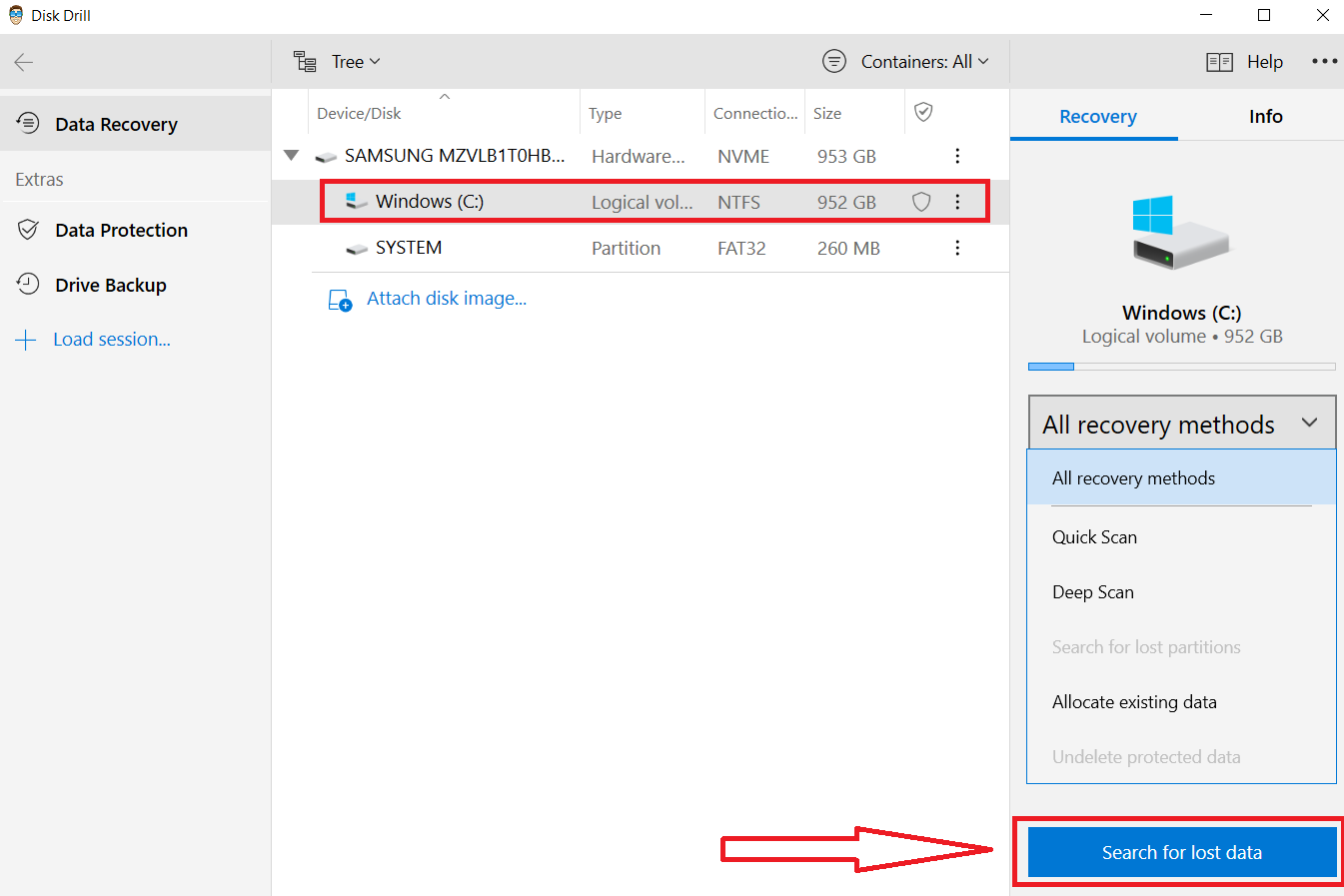Sort by the Device/Disk column header
The height and width of the screenshot is (896, 1344).
pos(445,113)
